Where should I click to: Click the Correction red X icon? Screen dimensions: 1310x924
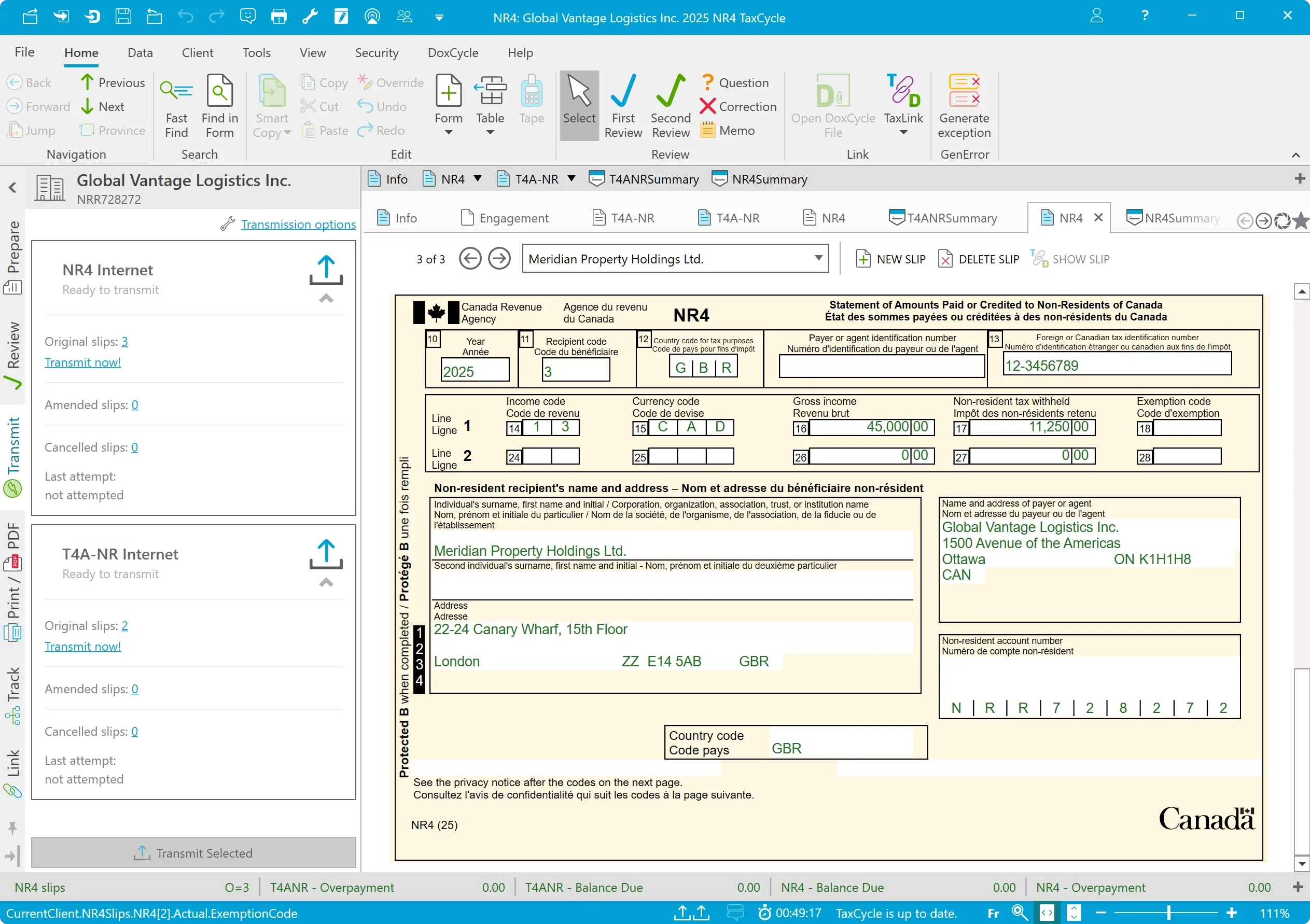tap(707, 107)
